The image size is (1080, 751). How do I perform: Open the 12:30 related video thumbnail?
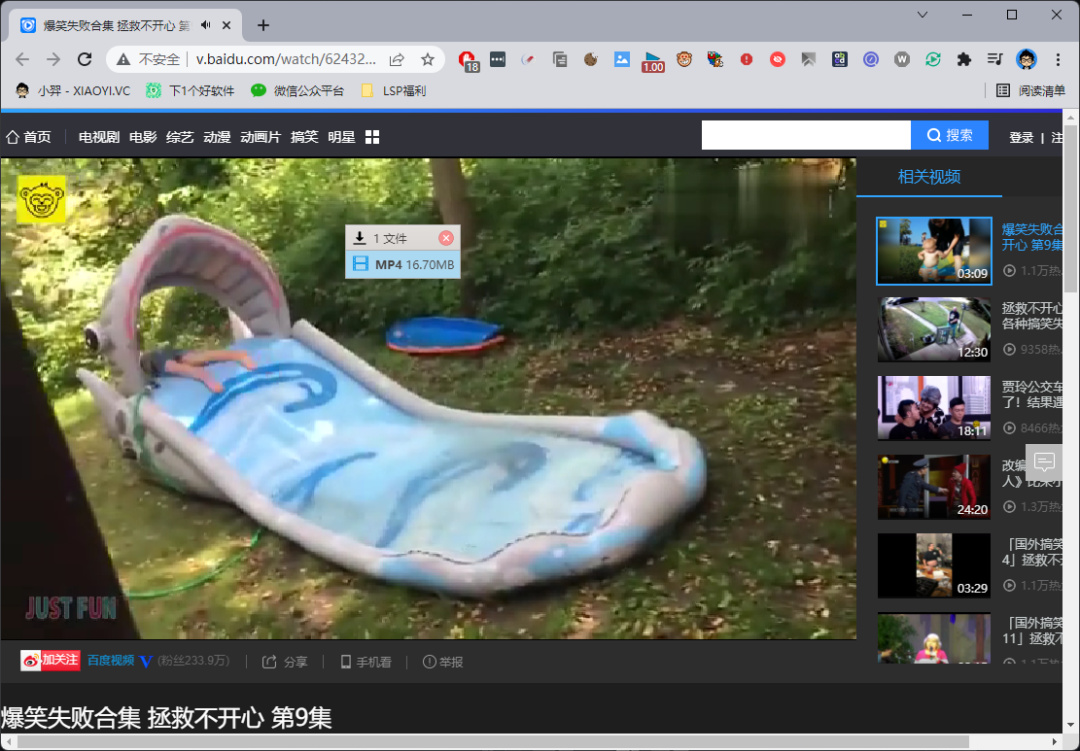(x=934, y=329)
